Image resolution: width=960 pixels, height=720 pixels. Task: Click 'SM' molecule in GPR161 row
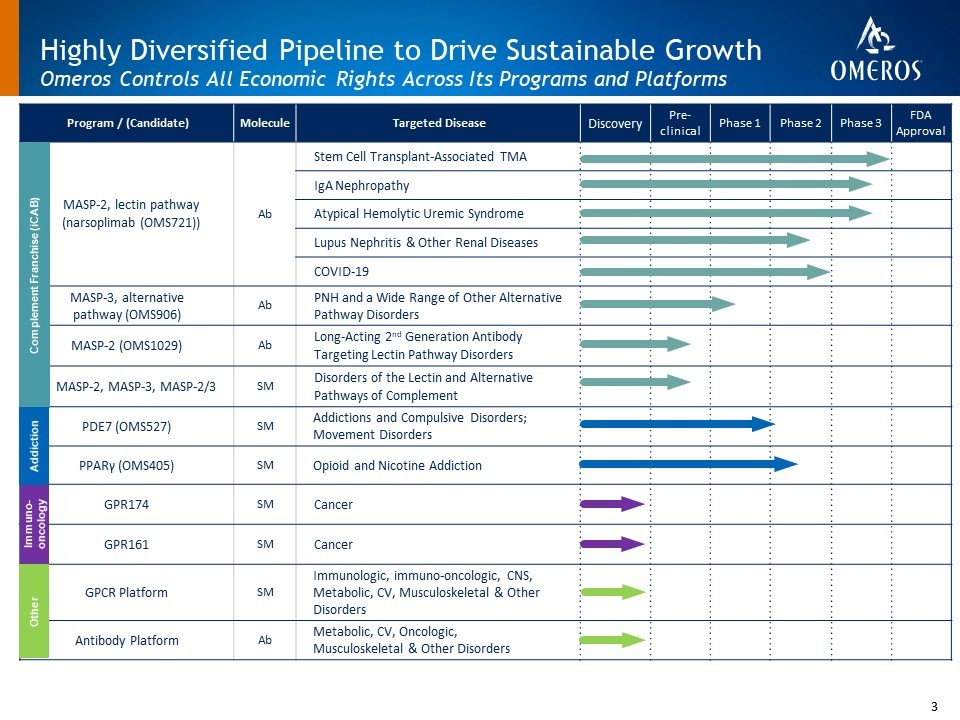click(x=265, y=544)
